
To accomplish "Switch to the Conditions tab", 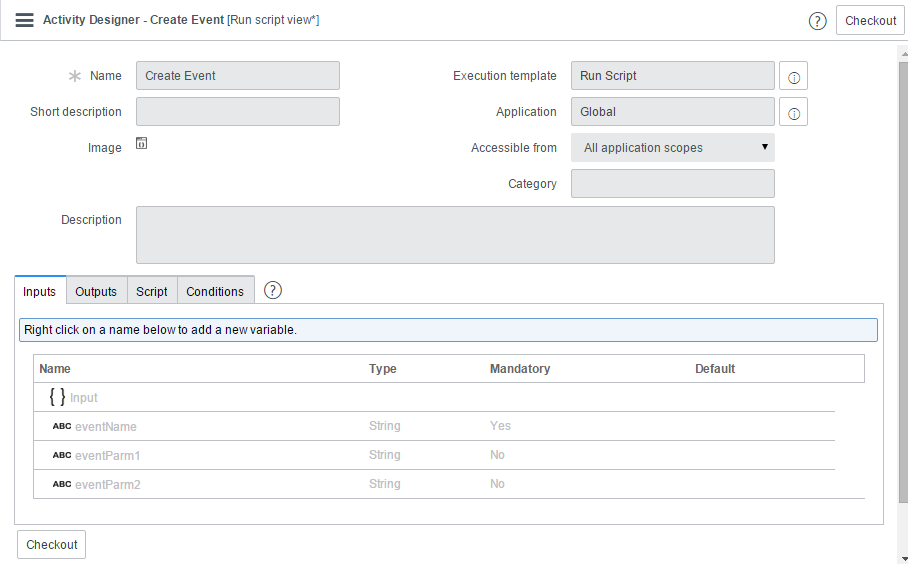I will (215, 291).
